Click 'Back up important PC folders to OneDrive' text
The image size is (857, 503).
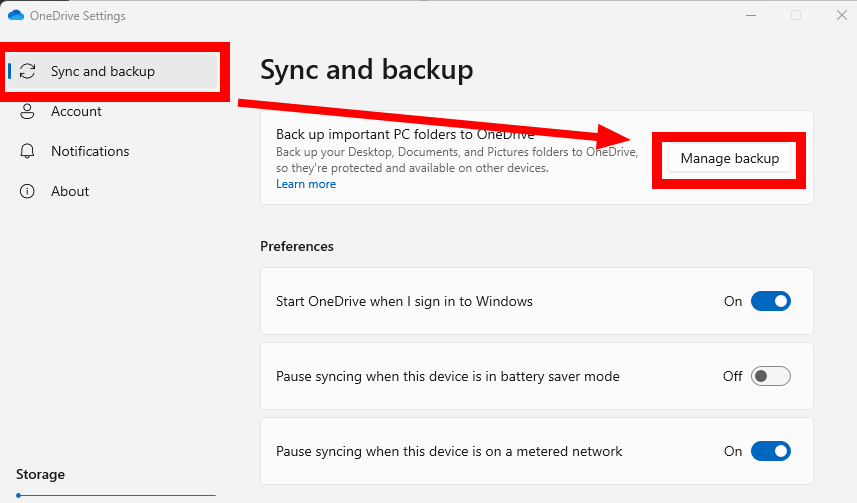tap(405, 134)
